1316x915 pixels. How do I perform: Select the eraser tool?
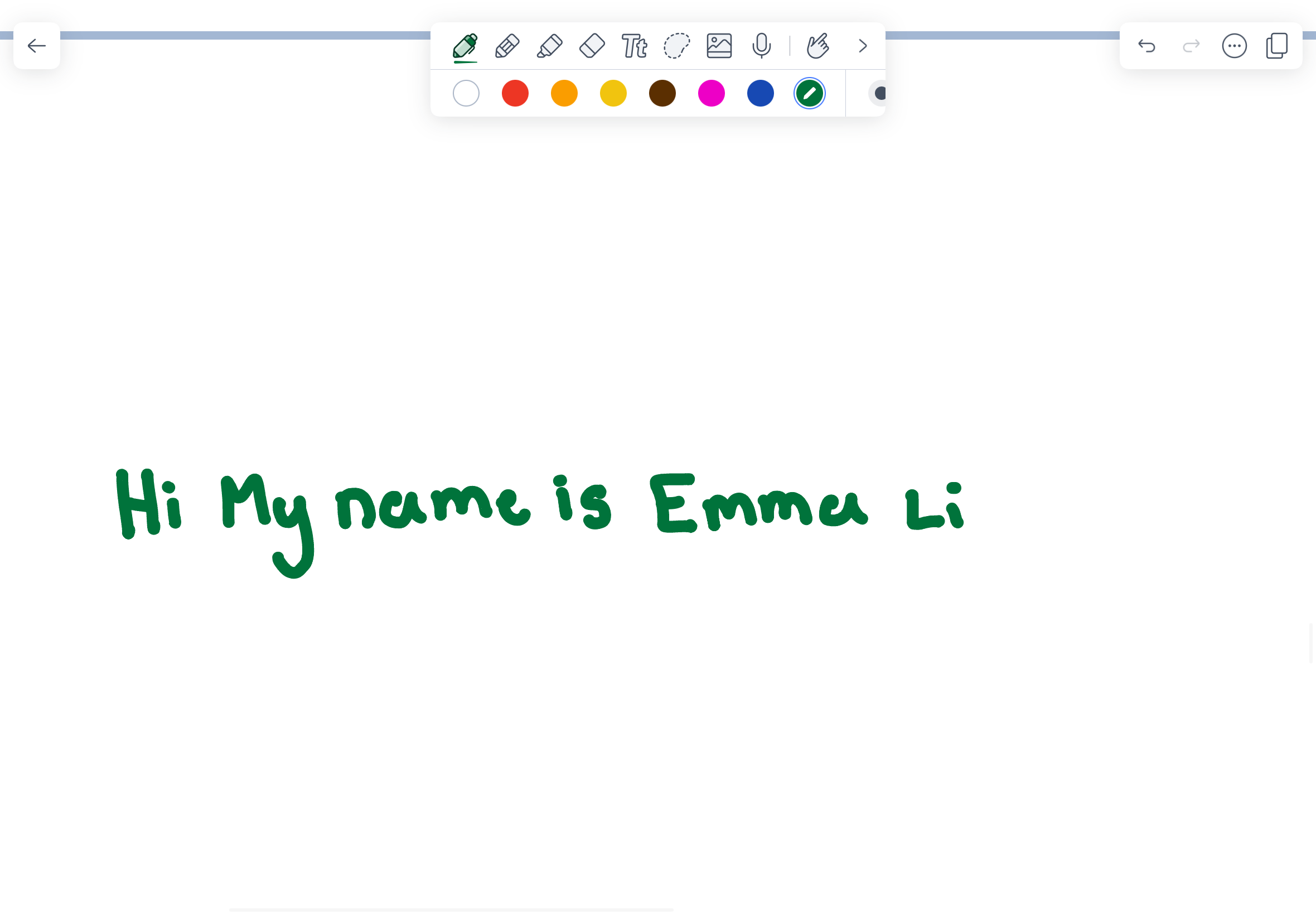coord(592,46)
